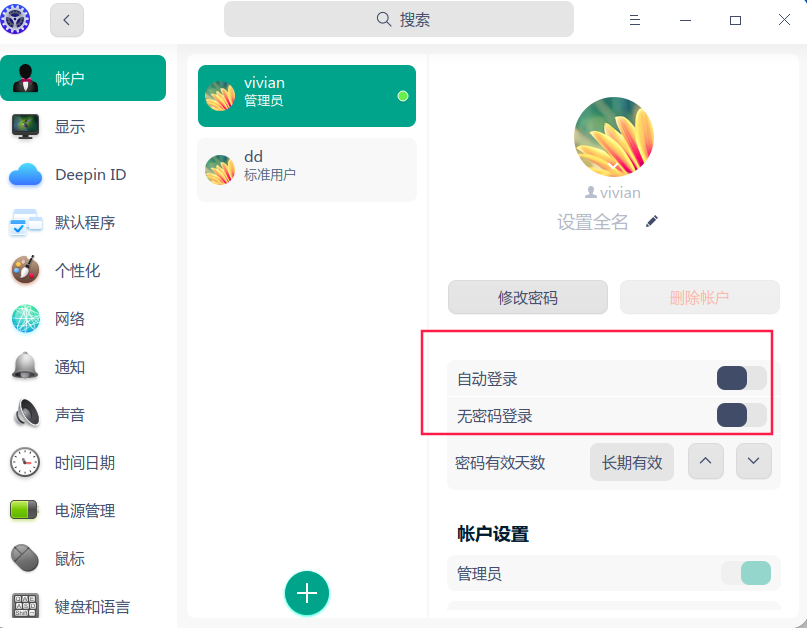Select the 个性化 personalization icon
This screenshot has width=807, height=628.
point(26,271)
